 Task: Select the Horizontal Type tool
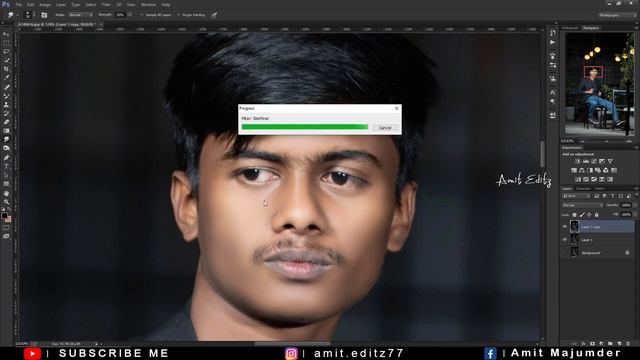(6, 167)
